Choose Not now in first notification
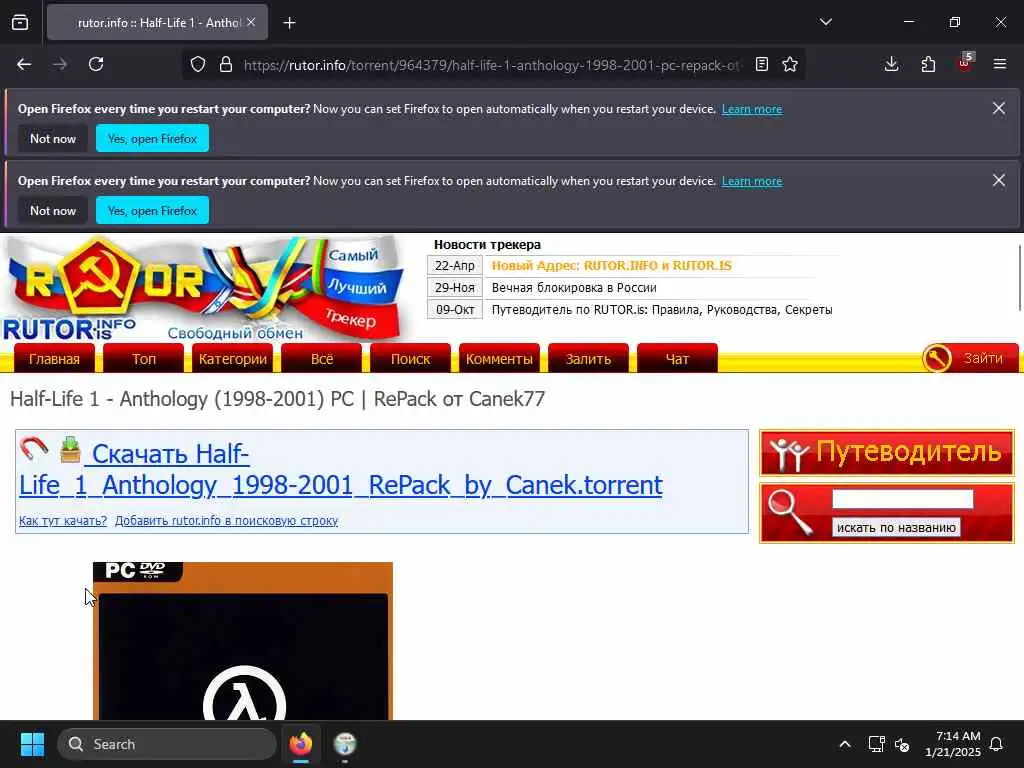 [53, 138]
